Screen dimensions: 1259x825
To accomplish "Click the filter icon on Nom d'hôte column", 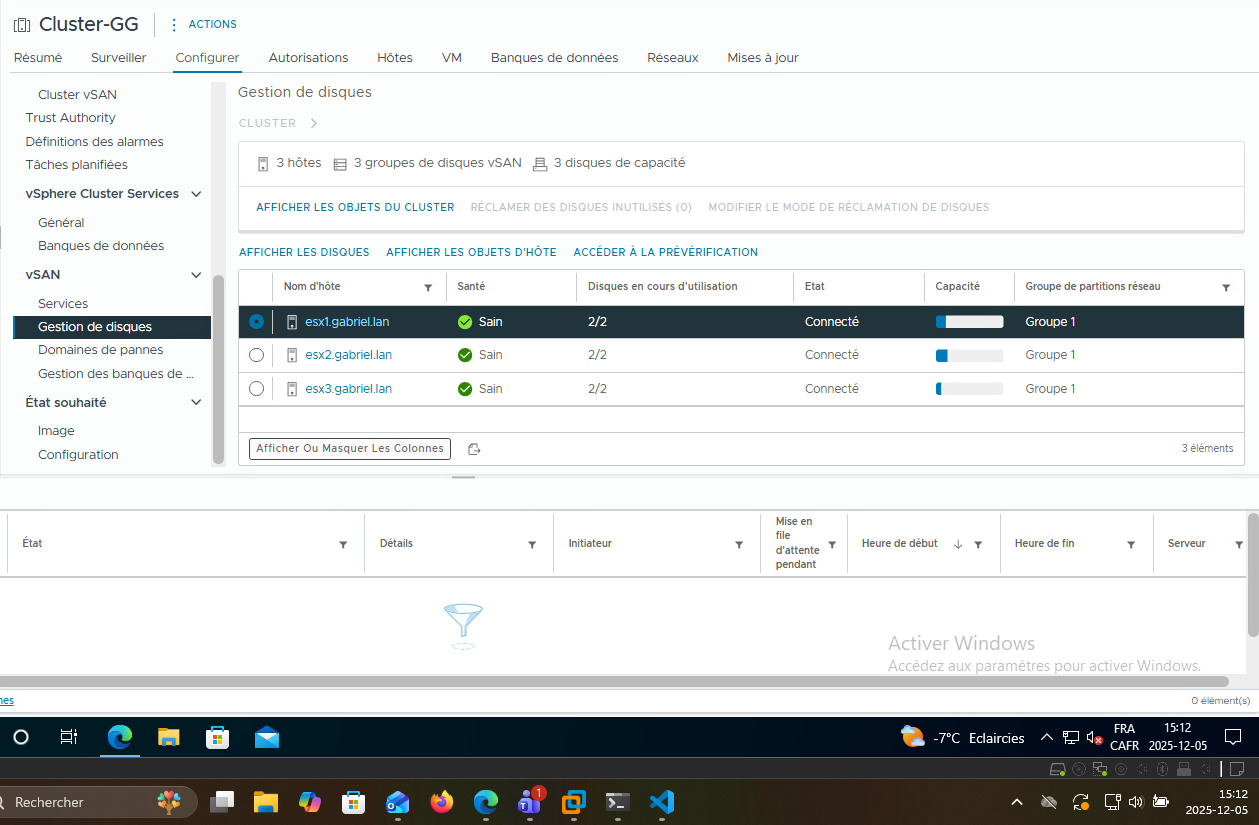I will pos(428,287).
